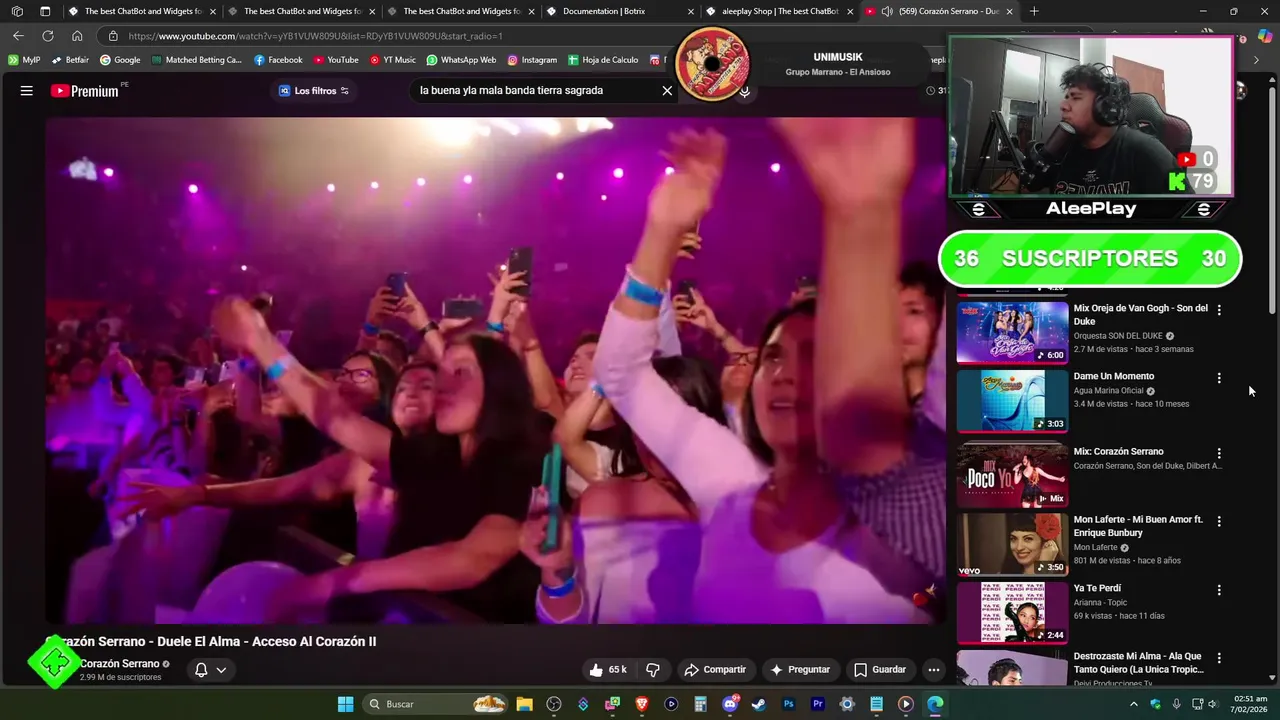Click the recommendations sidebar scrollbar
Viewport: 1280px width, 720px height.
pos(1272,200)
